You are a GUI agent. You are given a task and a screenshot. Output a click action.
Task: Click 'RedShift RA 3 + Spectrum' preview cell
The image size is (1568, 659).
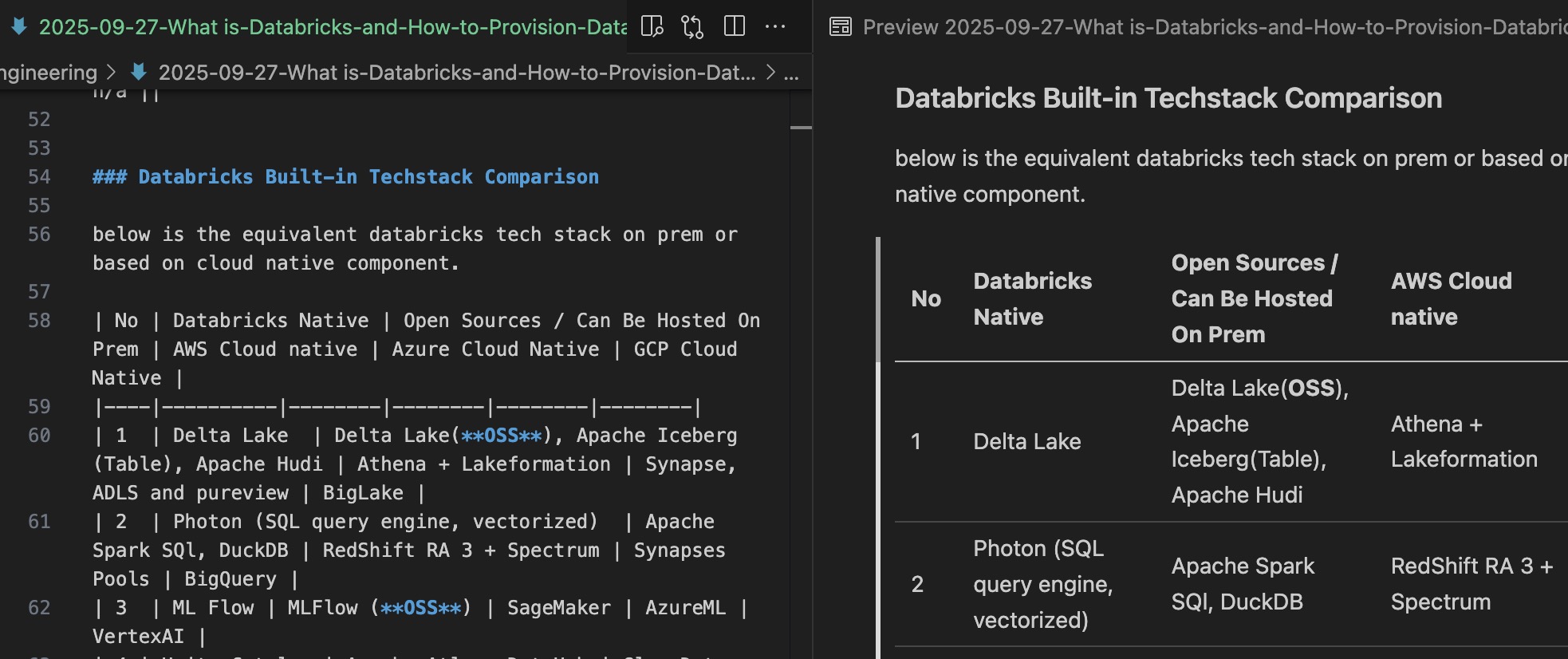coord(1471,585)
